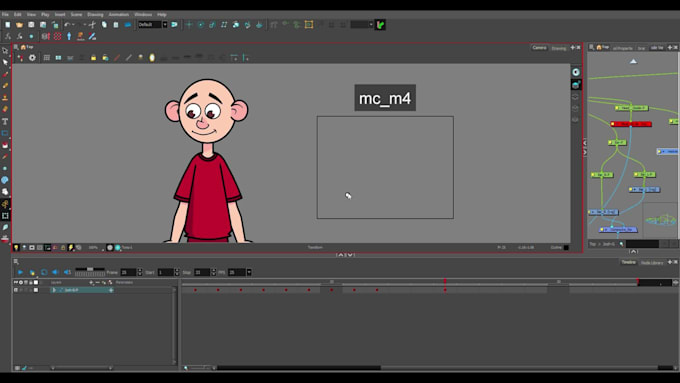Click the yellow frame icon in the top toolbar

pyautogui.click(x=309, y=25)
